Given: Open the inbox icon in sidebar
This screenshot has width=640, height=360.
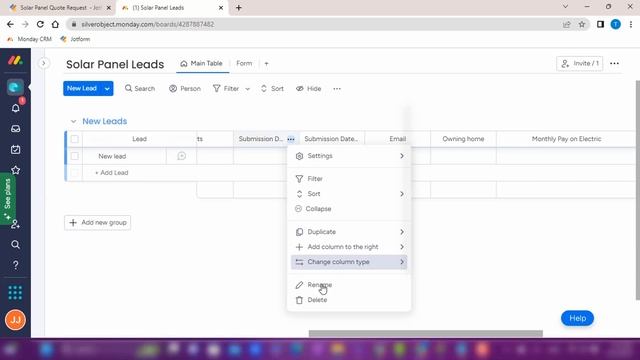Looking at the screenshot, I should point(16,129).
